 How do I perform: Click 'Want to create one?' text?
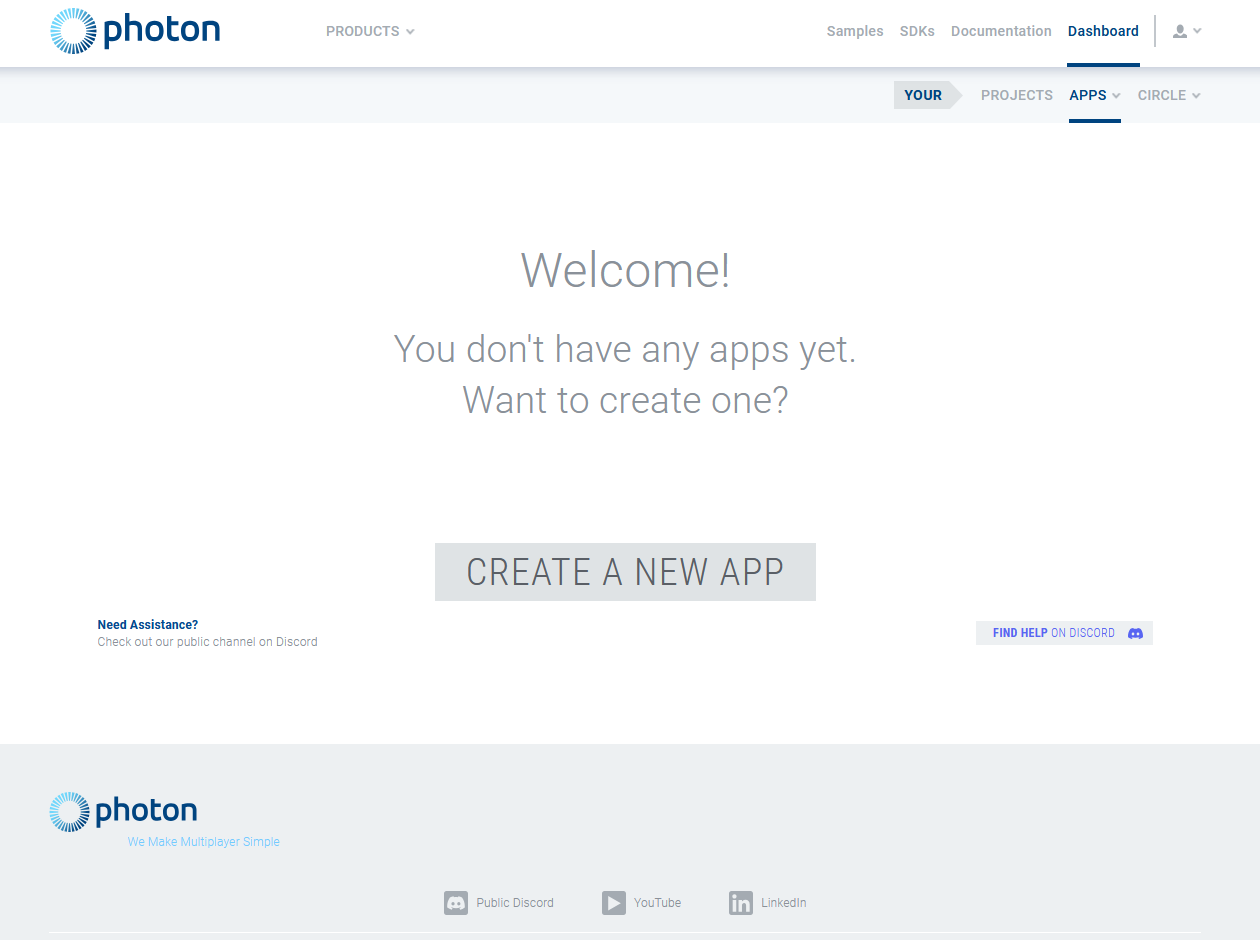click(625, 400)
